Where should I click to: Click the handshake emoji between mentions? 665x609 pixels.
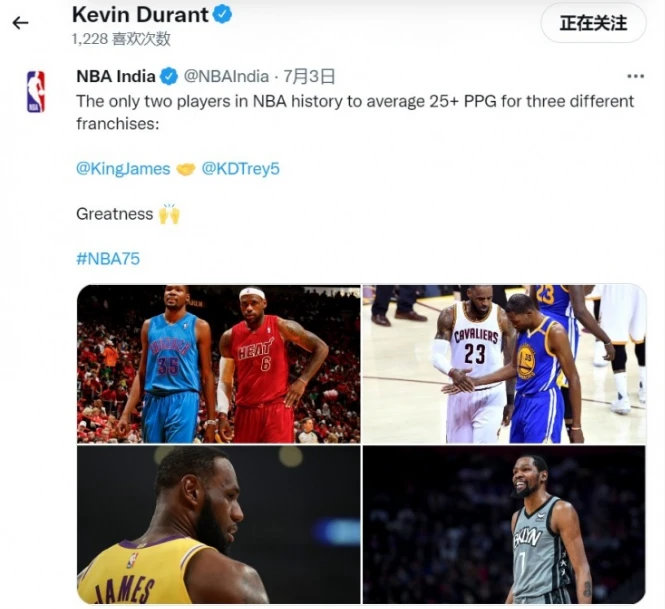coord(185,169)
